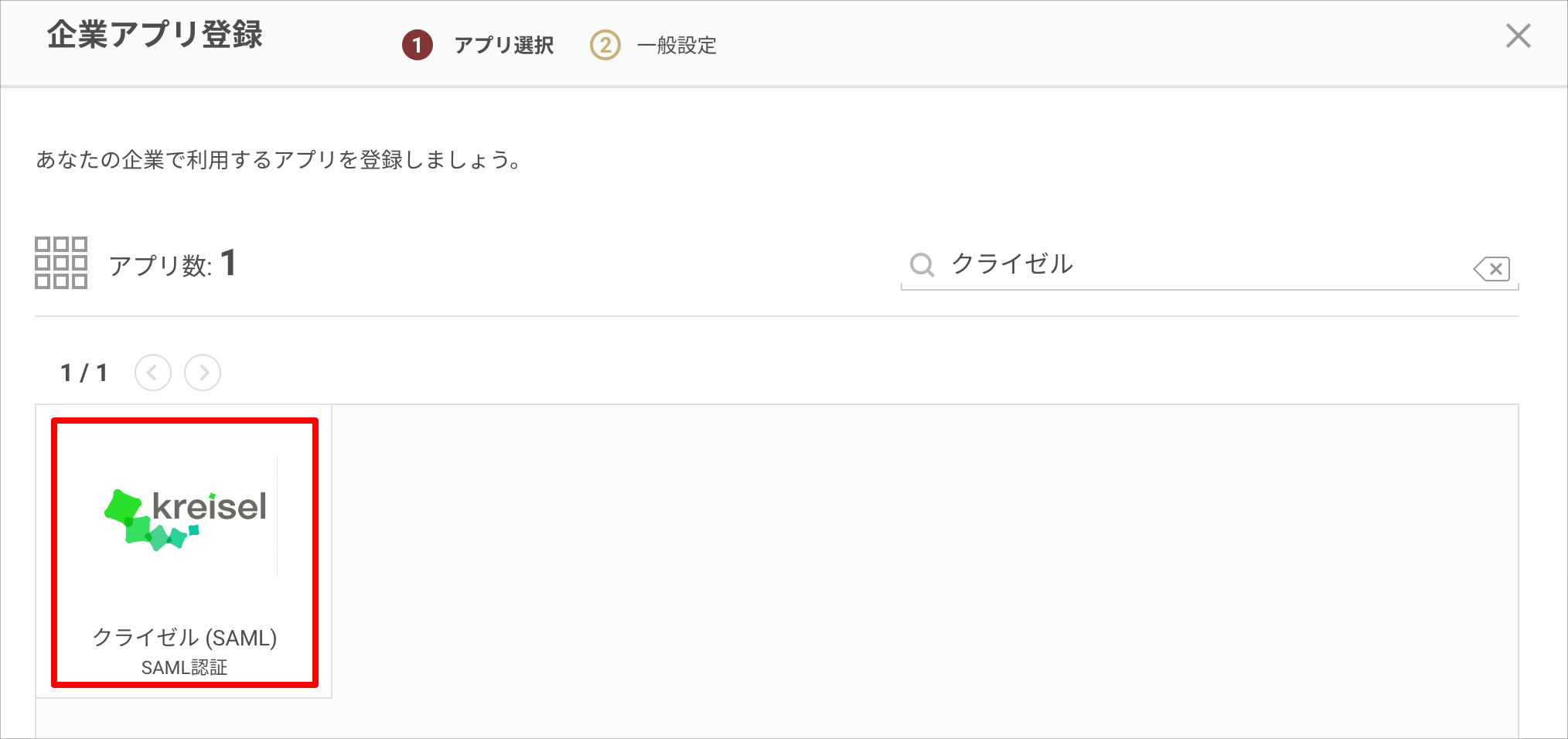The width and height of the screenshot is (1568, 739).
Task: Click the SAML認証 label under the app
Action: click(x=184, y=667)
